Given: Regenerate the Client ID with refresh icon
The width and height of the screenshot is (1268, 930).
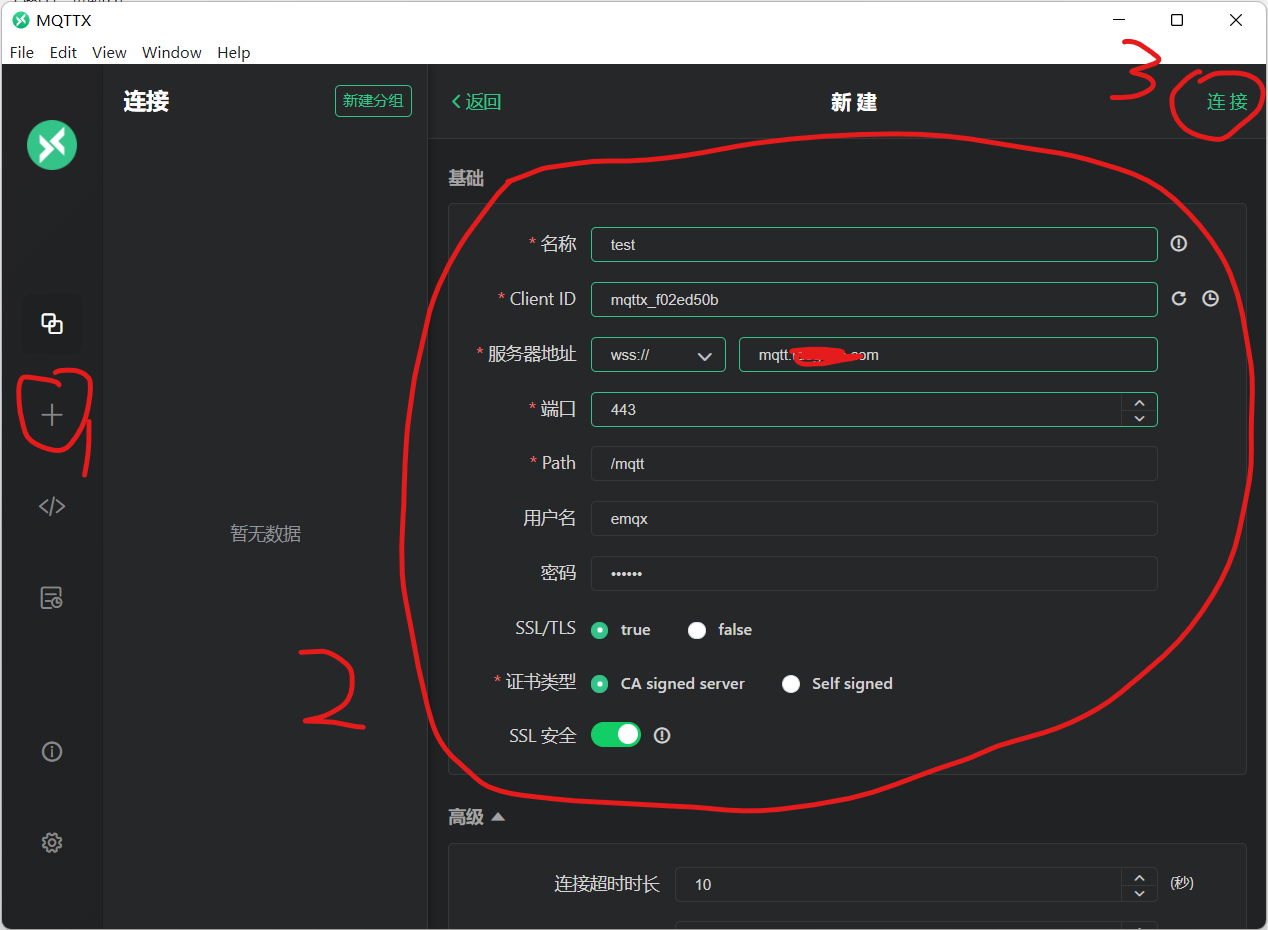Looking at the screenshot, I should 1179,299.
